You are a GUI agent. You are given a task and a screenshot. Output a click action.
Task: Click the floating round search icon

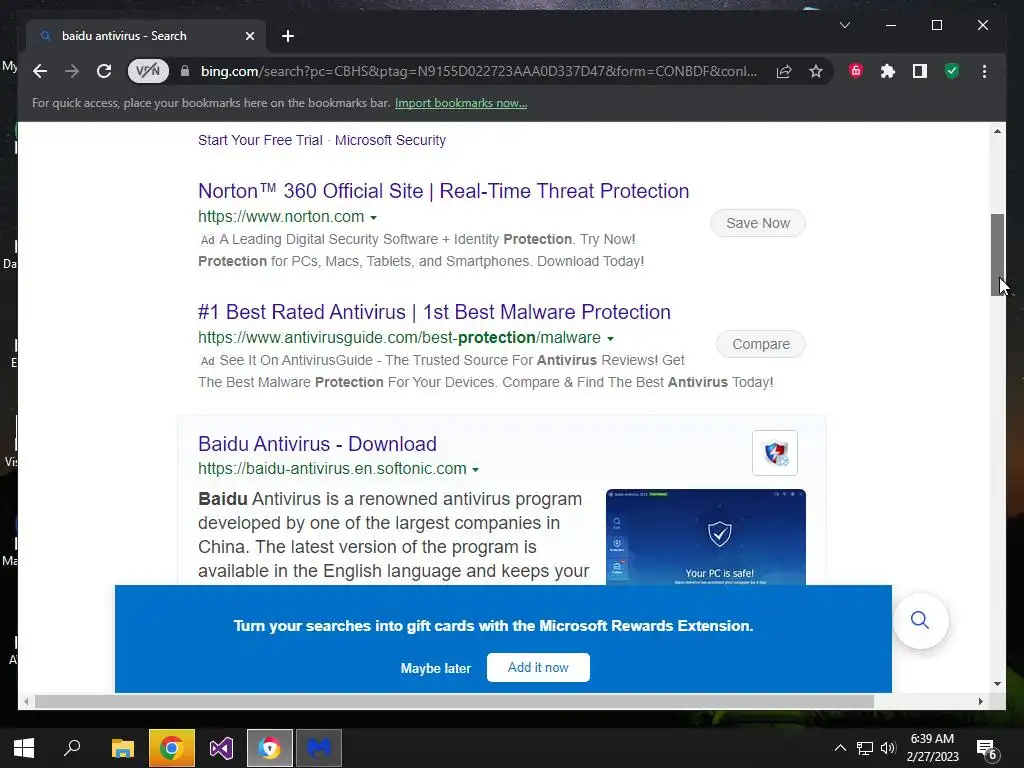pyautogui.click(x=920, y=620)
